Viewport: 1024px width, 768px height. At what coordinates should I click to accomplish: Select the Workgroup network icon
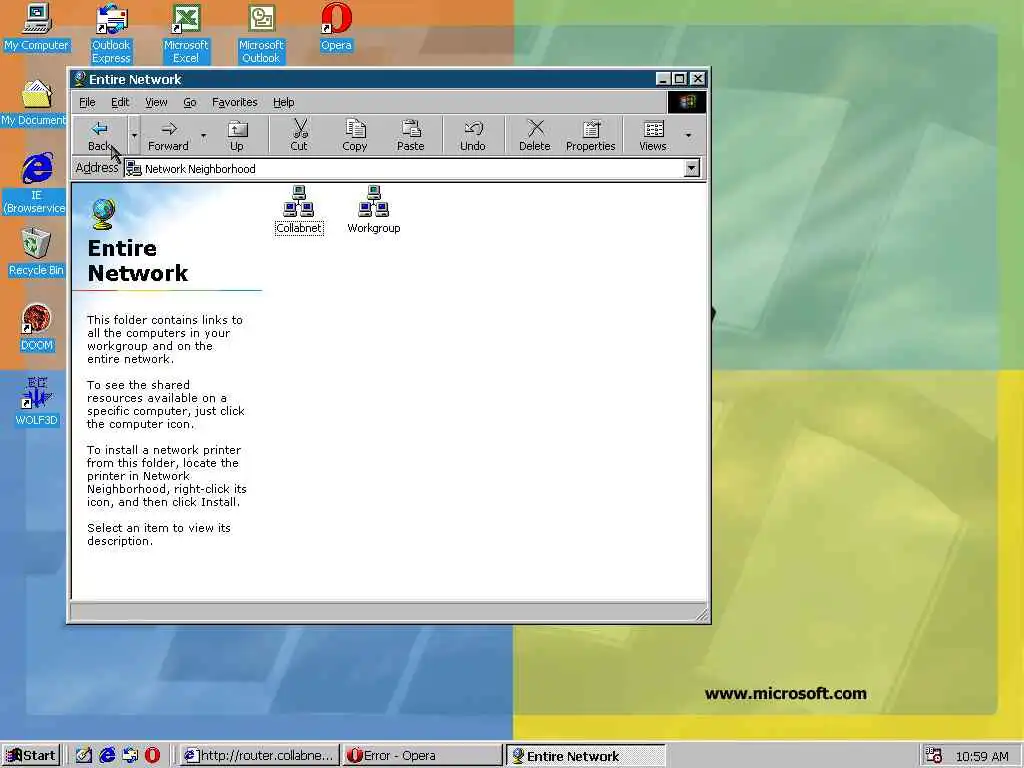pyautogui.click(x=374, y=210)
